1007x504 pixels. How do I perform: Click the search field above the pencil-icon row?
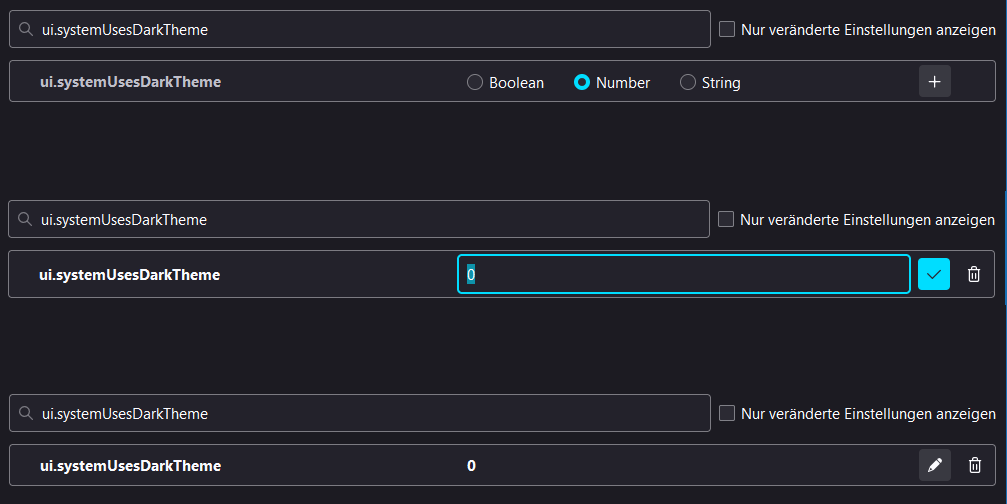370,413
